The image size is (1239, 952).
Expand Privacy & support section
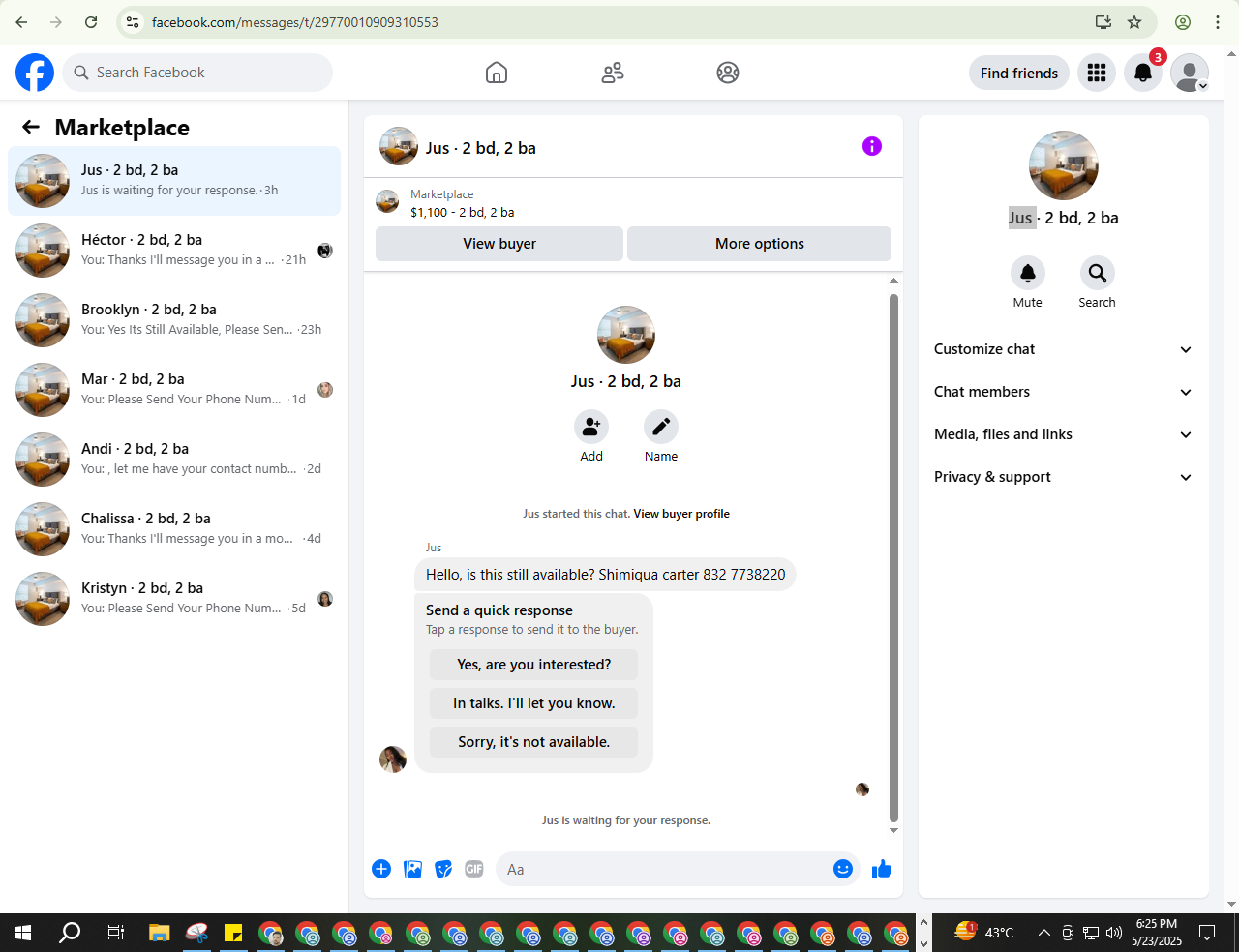1064,477
